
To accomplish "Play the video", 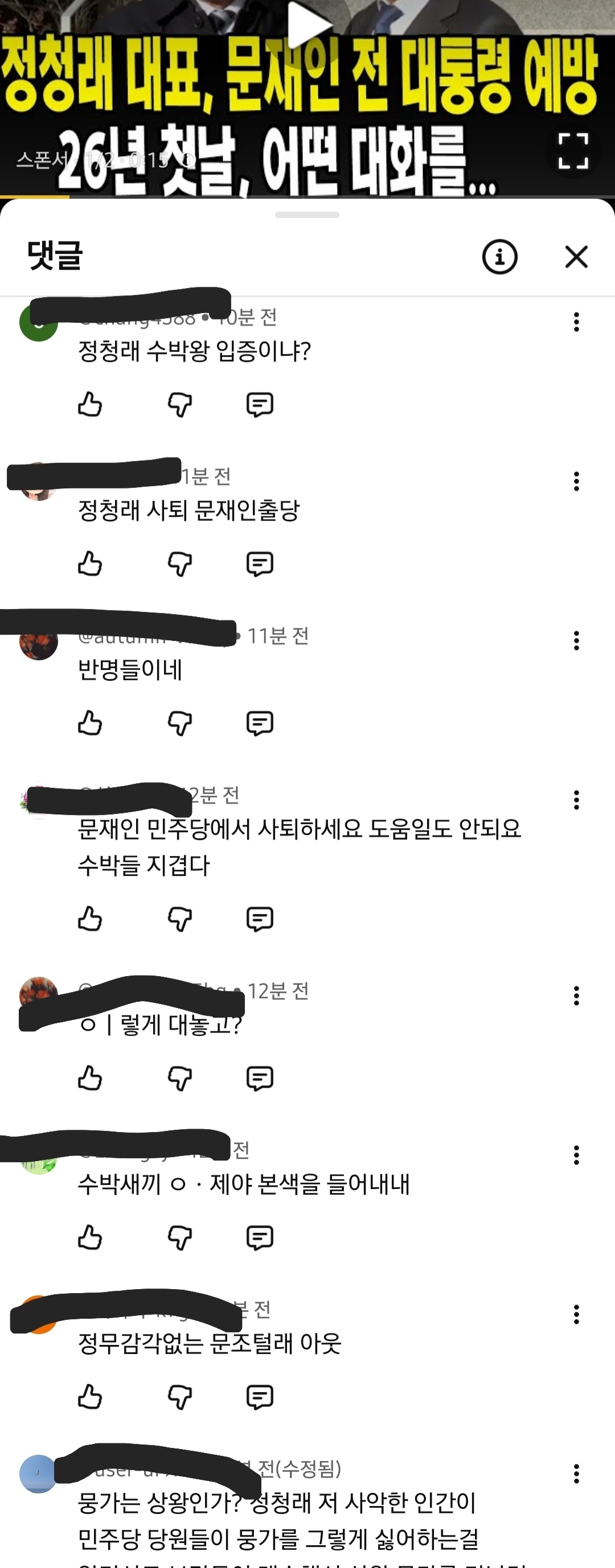I will [309, 24].
